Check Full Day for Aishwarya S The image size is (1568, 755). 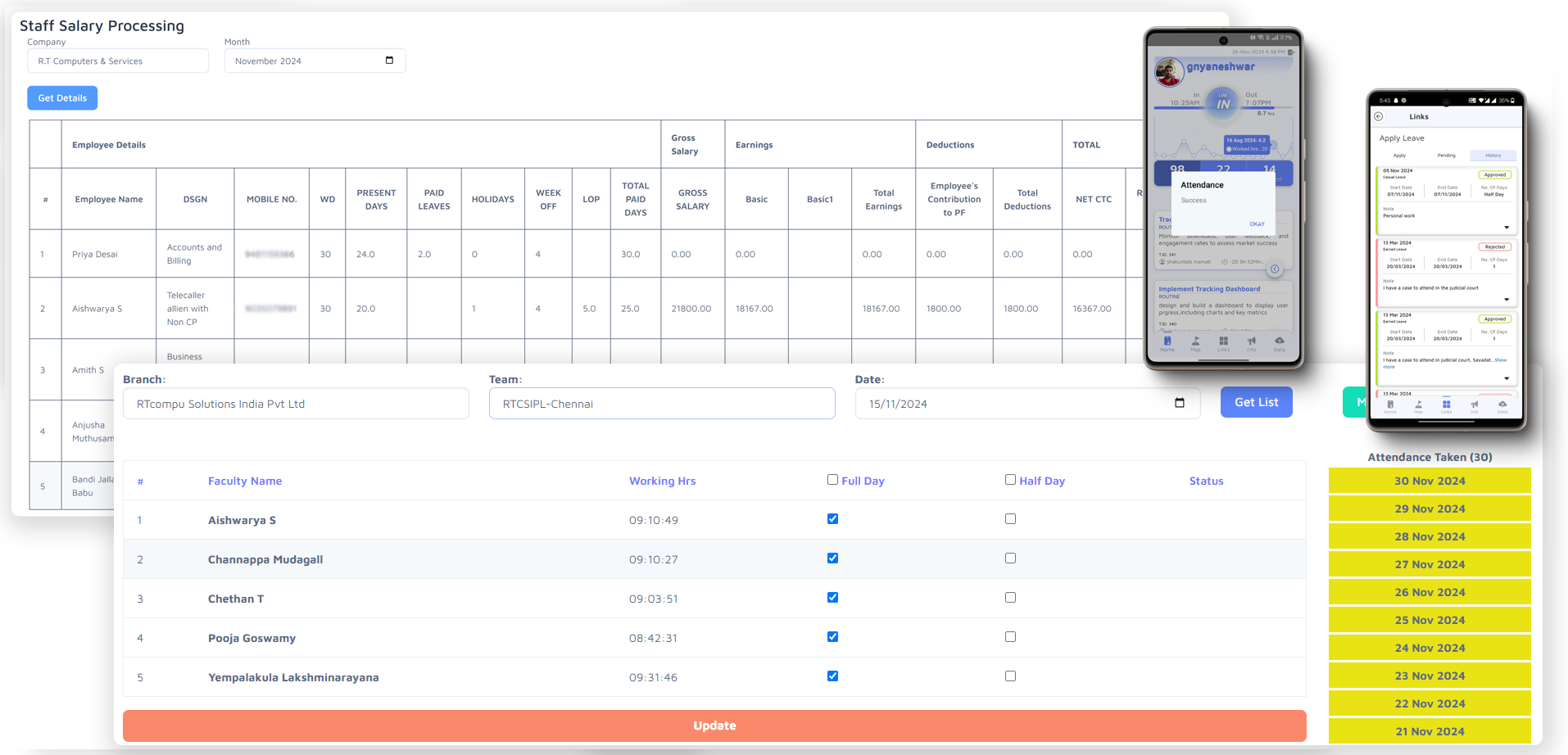click(x=832, y=518)
